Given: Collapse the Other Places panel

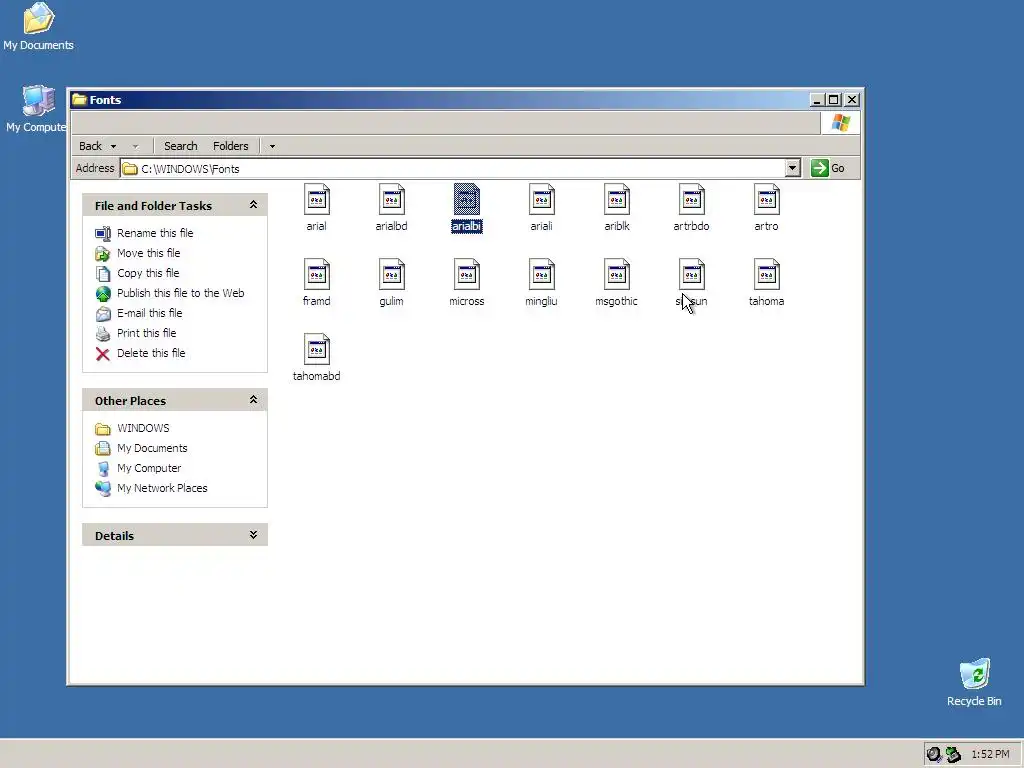Looking at the screenshot, I should [253, 400].
